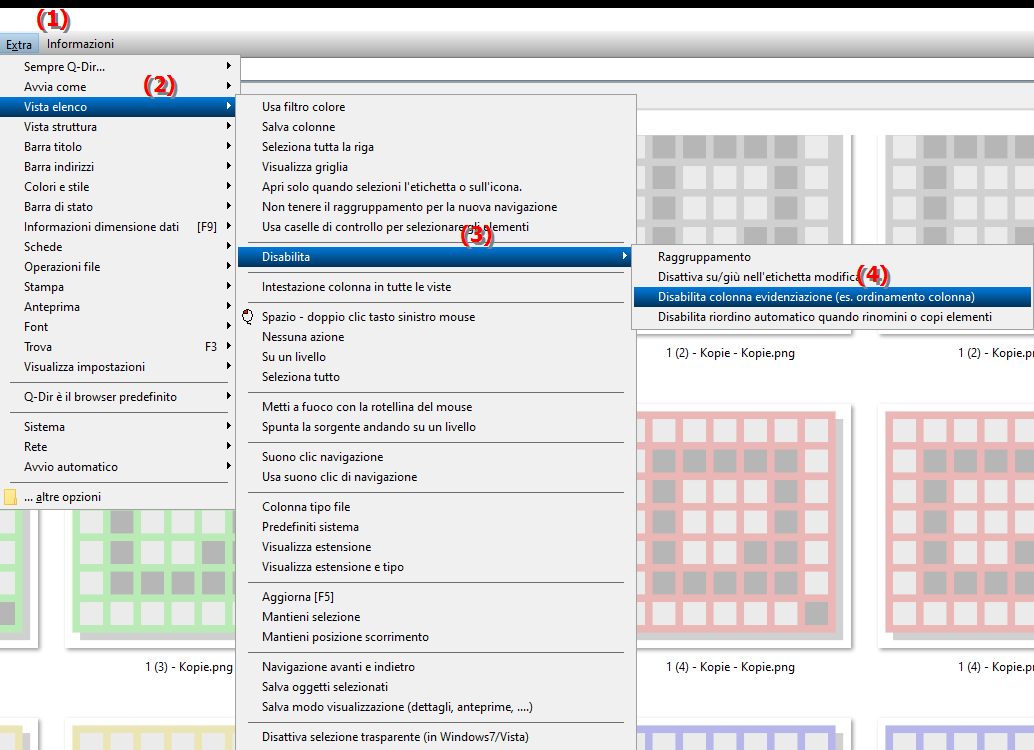Toggle Non tenere il raggruppamento option
Image resolution: width=1034 pixels, height=750 pixels.
point(435,206)
